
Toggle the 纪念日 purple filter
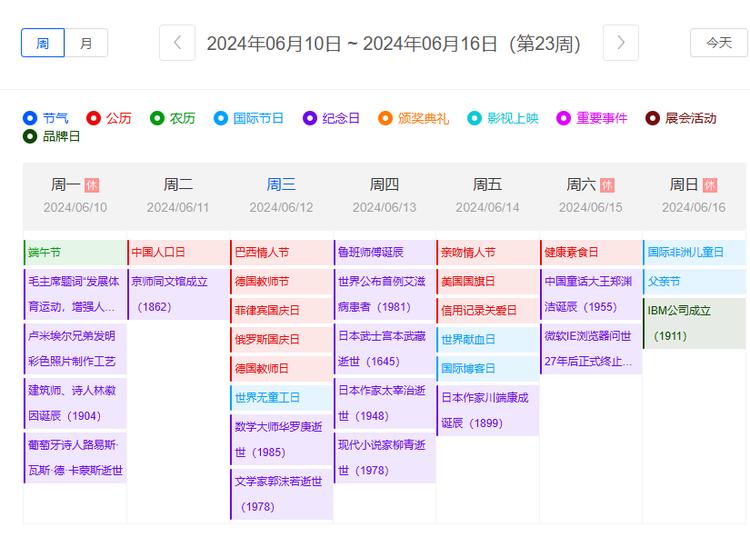click(310, 118)
